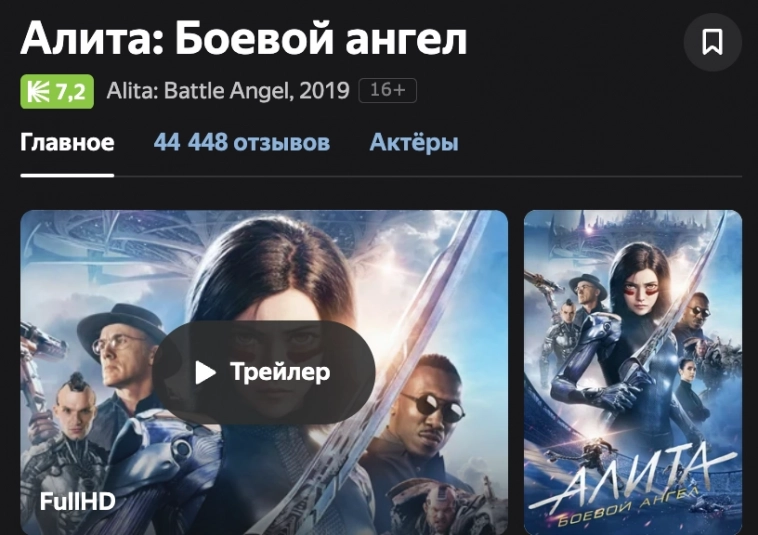Open the green 7,2 rating badge
The height and width of the screenshot is (535, 758).
pos(57,91)
